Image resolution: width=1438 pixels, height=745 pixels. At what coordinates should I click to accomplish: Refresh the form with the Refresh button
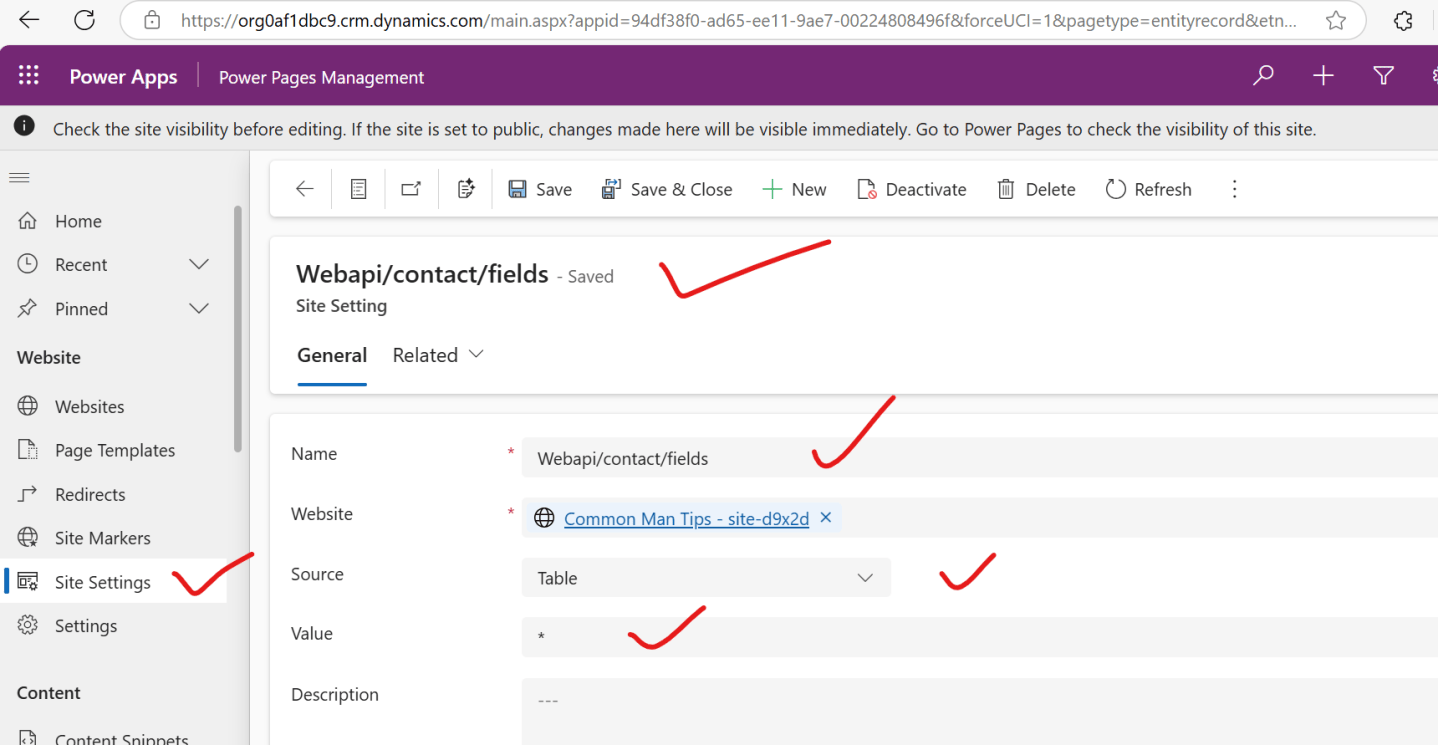tap(1148, 189)
